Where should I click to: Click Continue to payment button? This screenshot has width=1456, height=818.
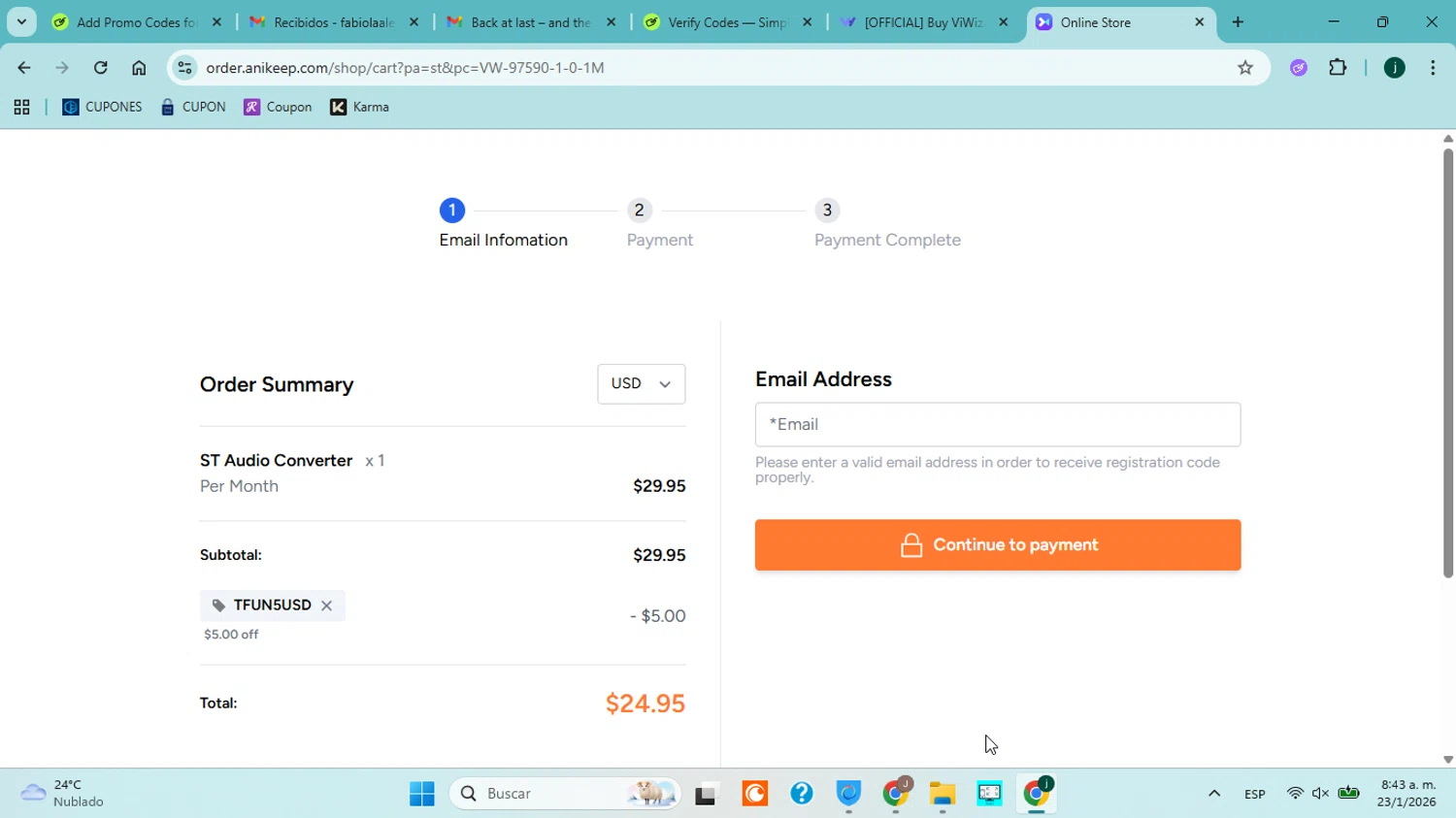(x=997, y=544)
